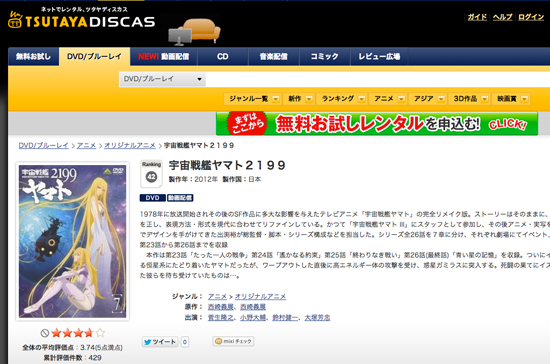This screenshot has width=550, height=364.
Task: Expand the 3D作品 menu arrow
Action: (484, 99)
